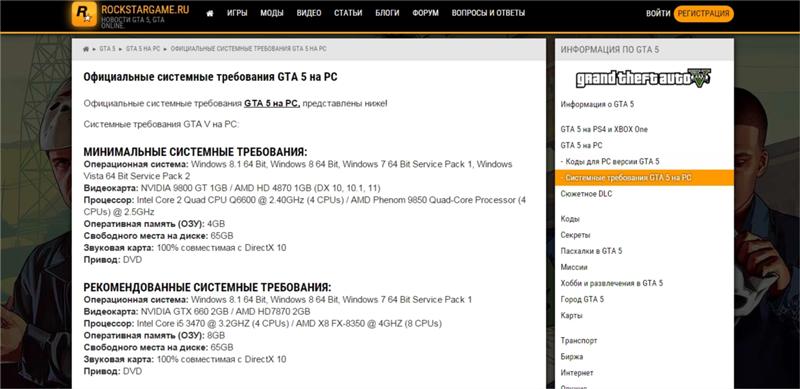Viewport: 800px width, 389px height.
Task: Click the ВОЙТИ login link
Action: tap(658, 14)
